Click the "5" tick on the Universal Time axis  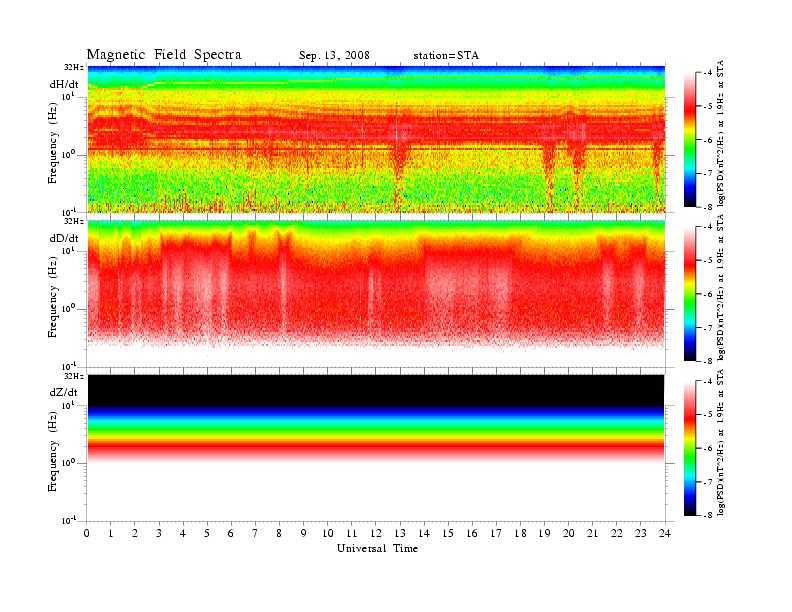207,533
